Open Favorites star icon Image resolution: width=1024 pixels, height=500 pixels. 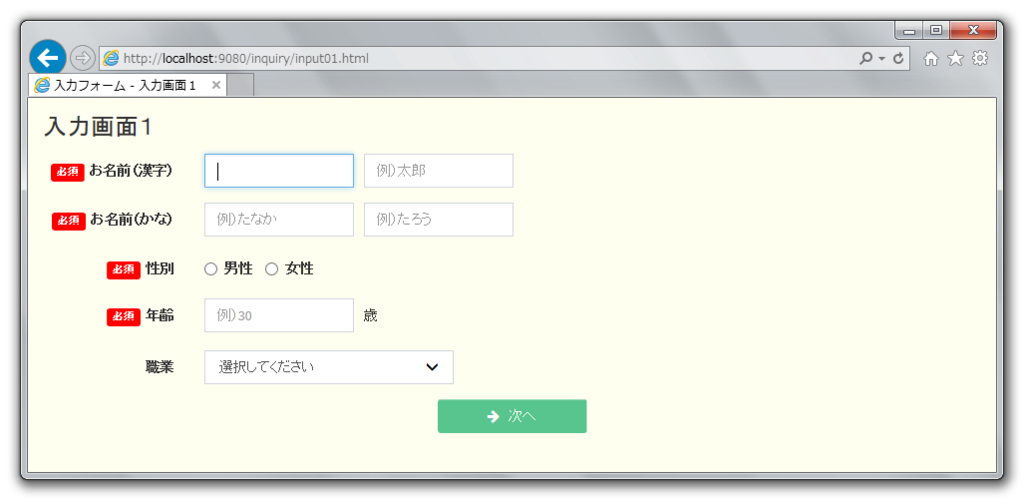(955, 59)
